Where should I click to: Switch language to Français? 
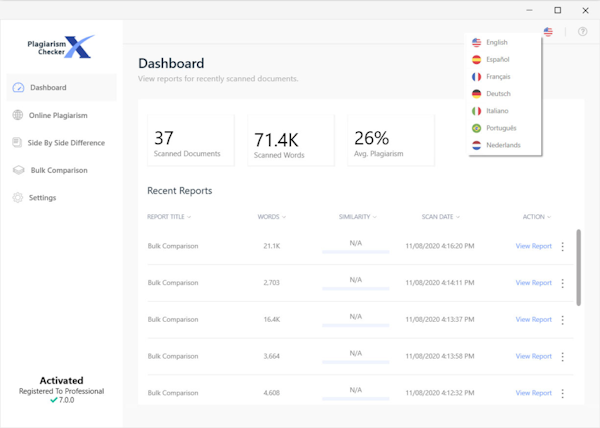click(x=498, y=77)
